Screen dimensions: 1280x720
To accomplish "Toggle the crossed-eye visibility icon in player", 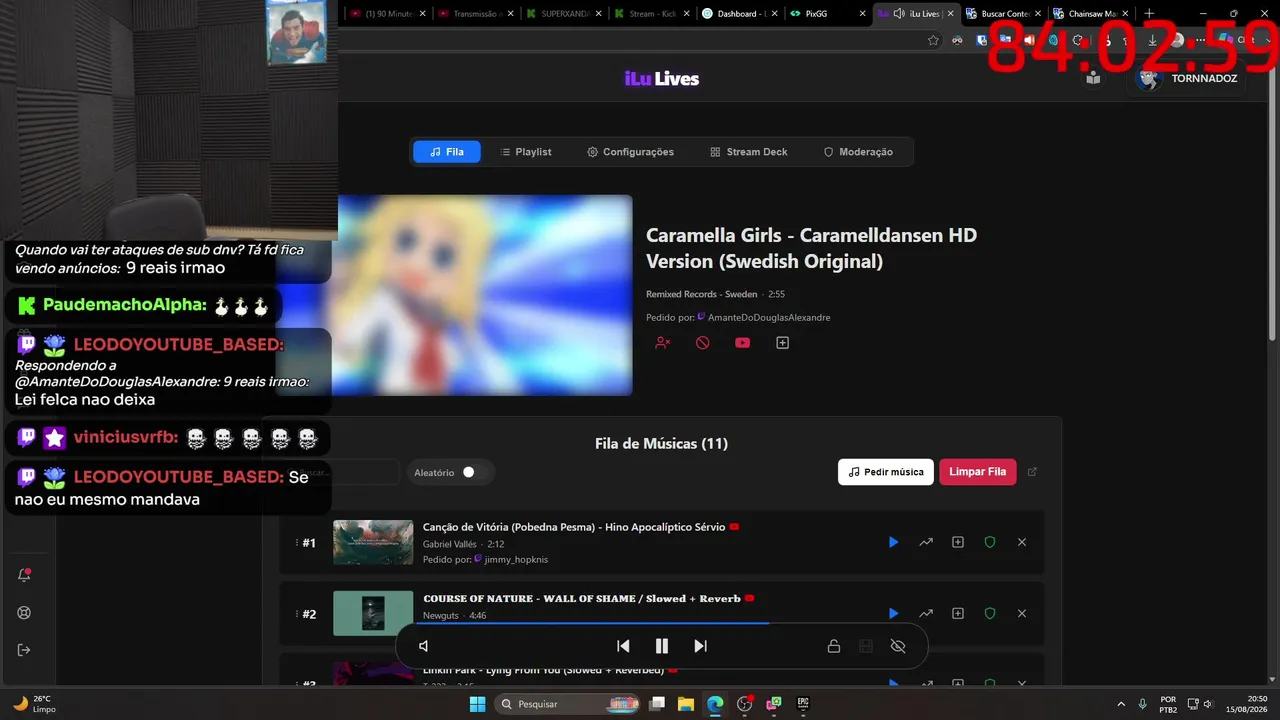I will [898, 646].
